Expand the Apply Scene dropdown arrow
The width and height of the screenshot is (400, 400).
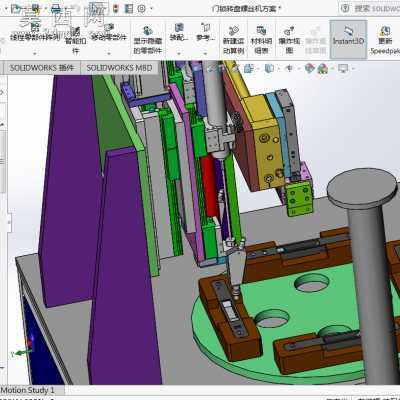(x=332, y=69)
